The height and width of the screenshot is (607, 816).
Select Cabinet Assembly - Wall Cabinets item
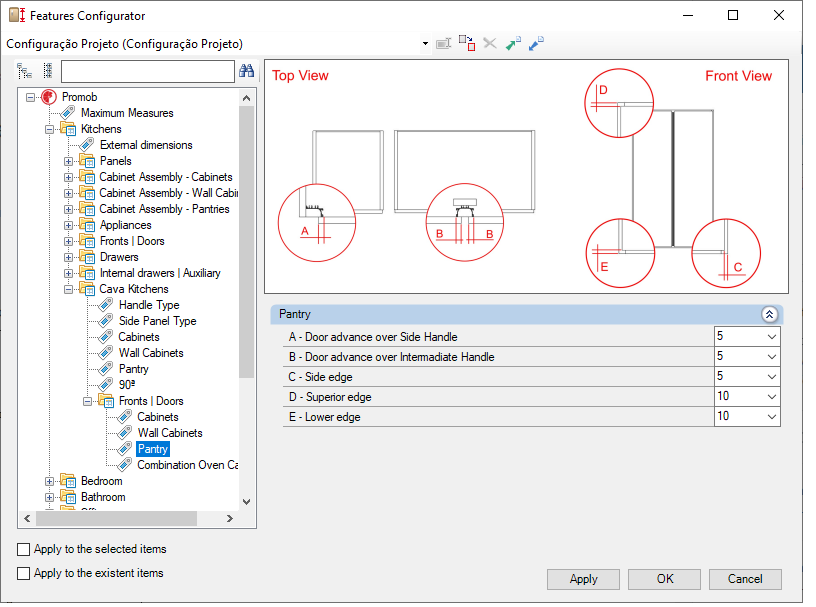pos(169,193)
